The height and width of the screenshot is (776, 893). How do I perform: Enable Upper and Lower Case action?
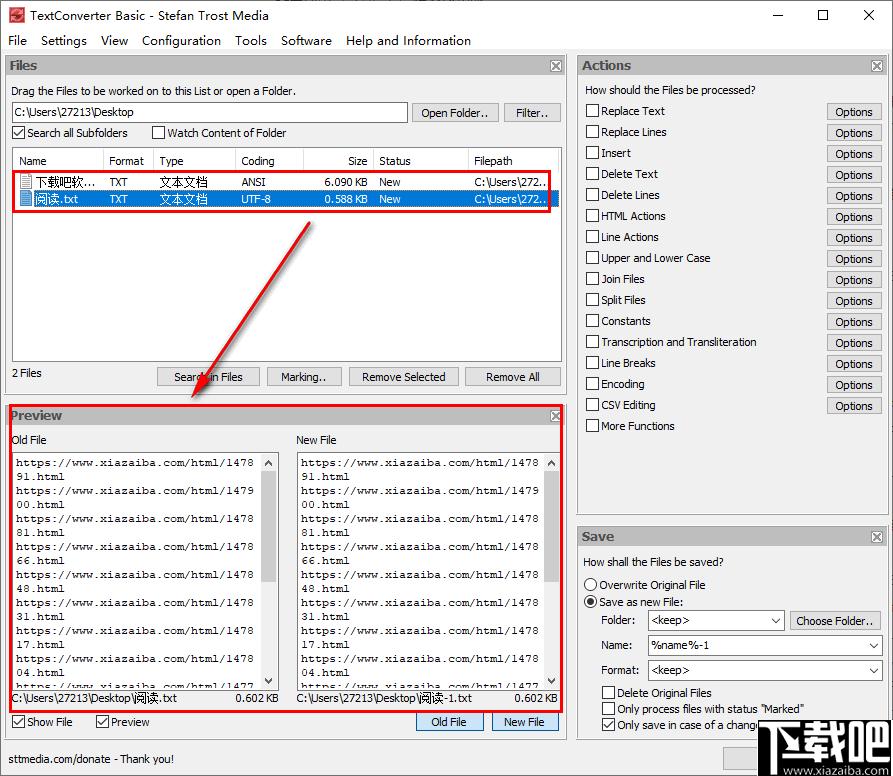pyautogui.click(x=592, y=257)
